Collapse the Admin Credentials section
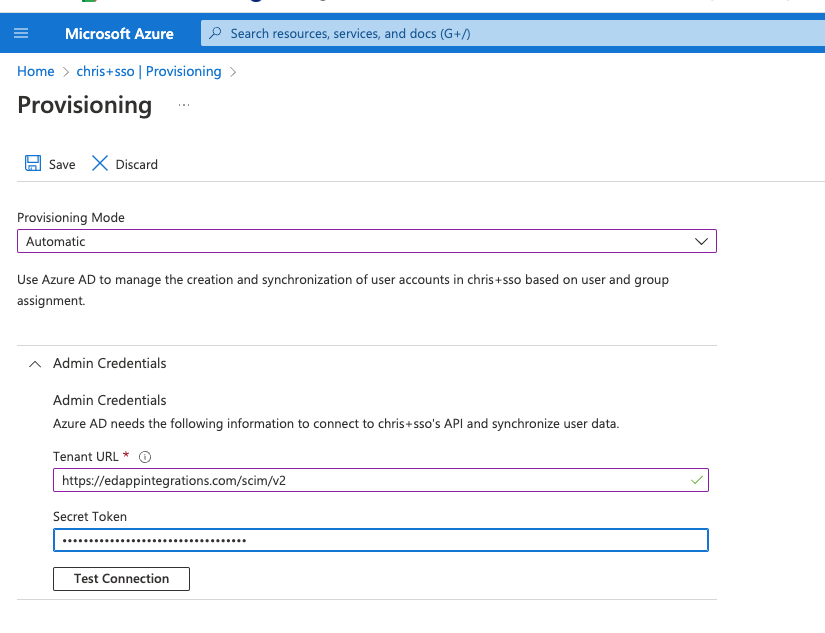 (x=33, y=363)
